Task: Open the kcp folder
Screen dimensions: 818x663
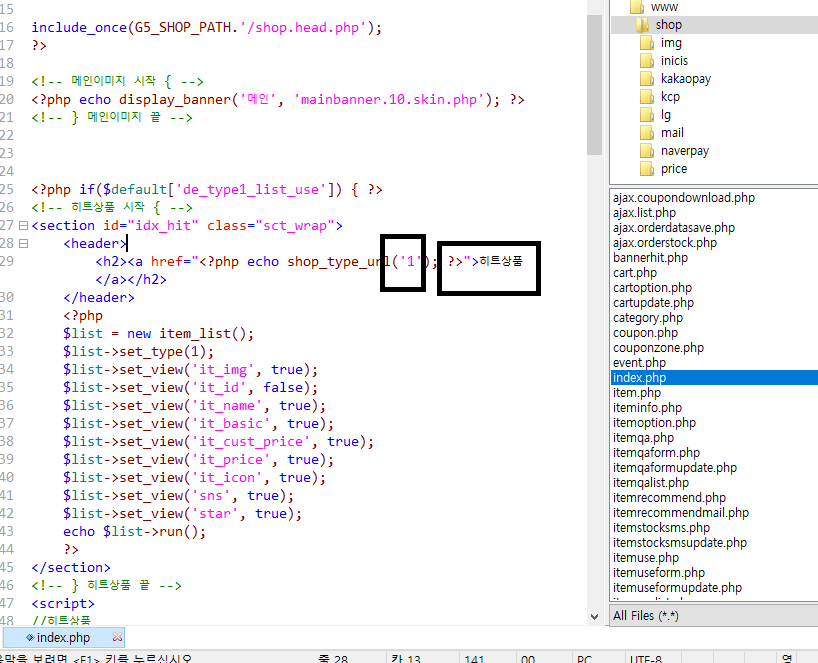Action: tap(670, 97)
